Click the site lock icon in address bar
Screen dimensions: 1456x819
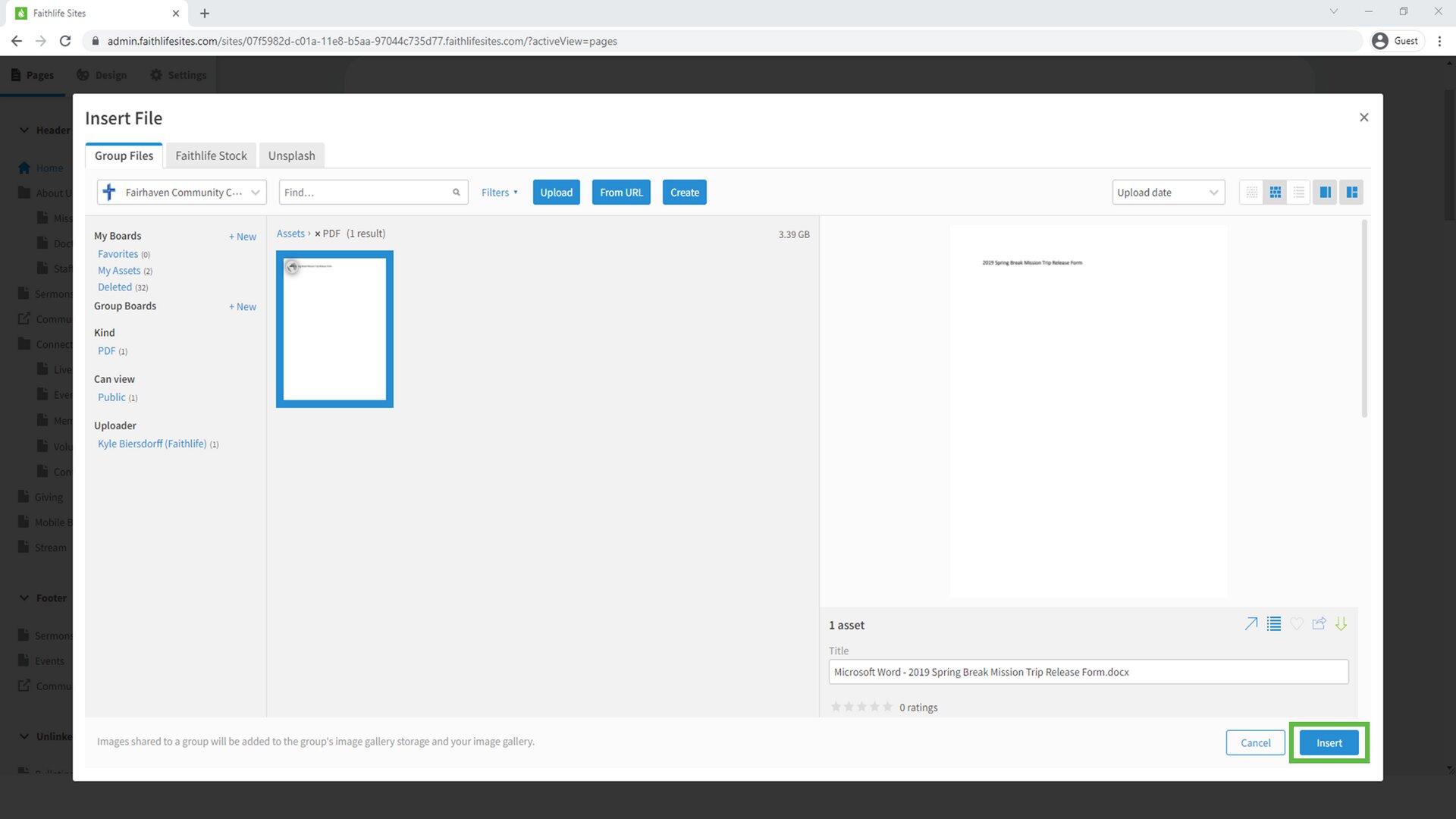click(96, 41)
